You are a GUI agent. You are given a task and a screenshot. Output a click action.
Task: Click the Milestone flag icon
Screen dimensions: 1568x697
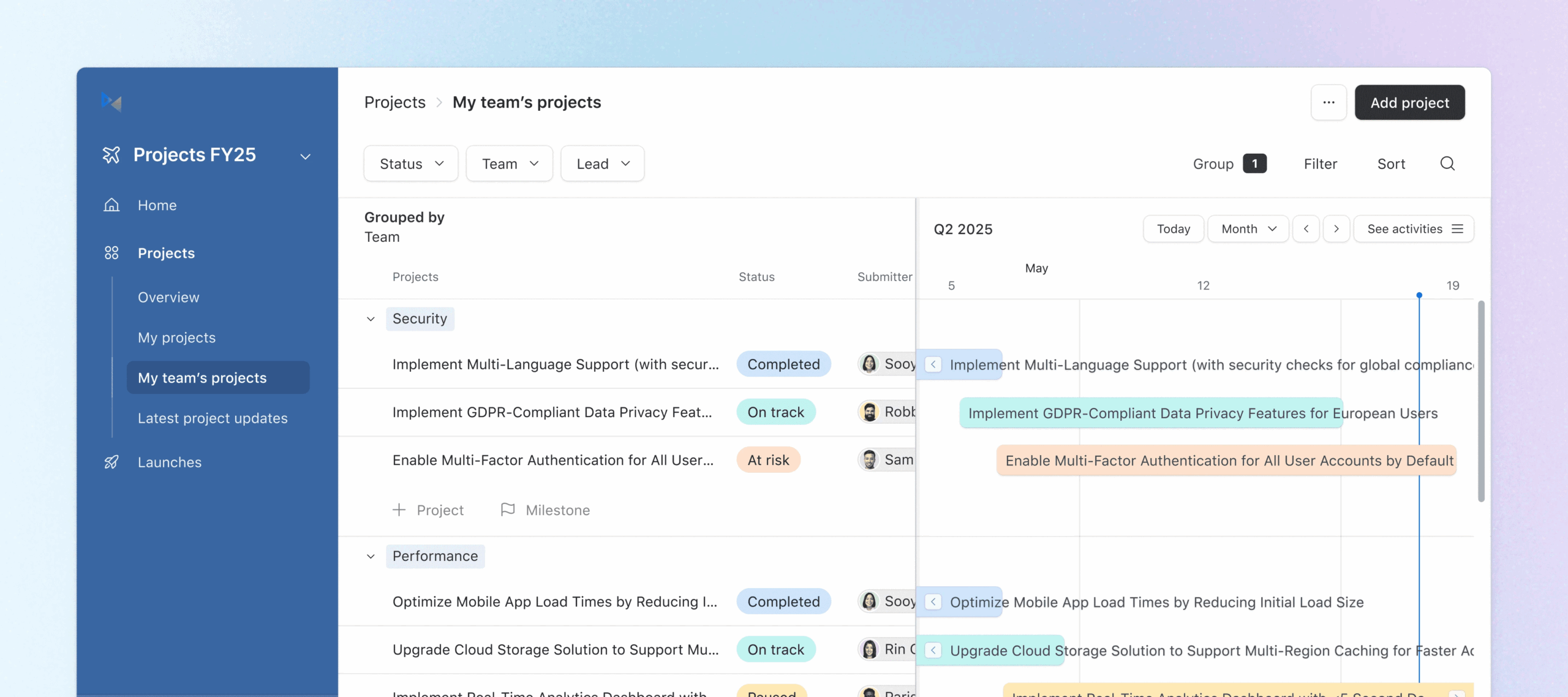click(x=507, y=509)
